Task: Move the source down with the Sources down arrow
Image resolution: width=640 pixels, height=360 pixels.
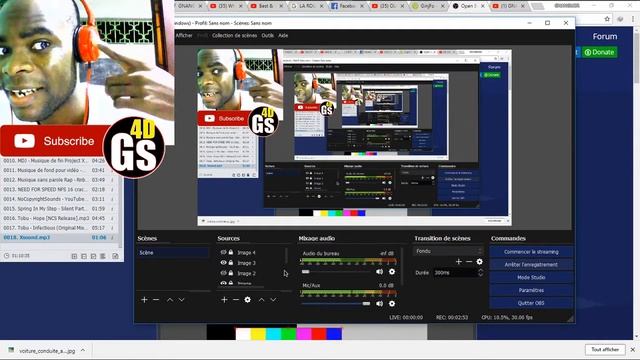Action: pyautogui.click(x=273, y=300)
